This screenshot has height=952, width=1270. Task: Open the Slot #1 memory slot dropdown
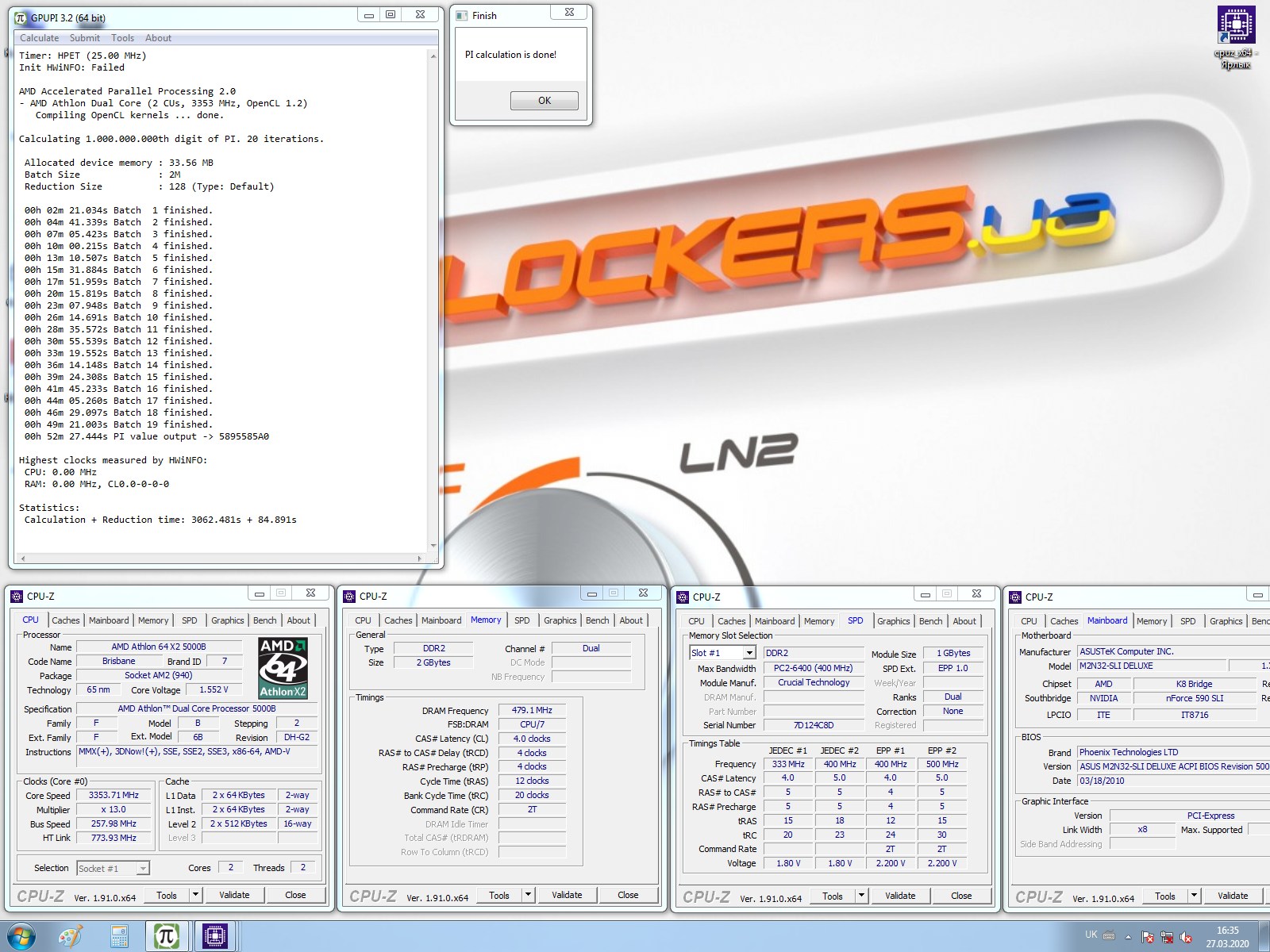749,653
